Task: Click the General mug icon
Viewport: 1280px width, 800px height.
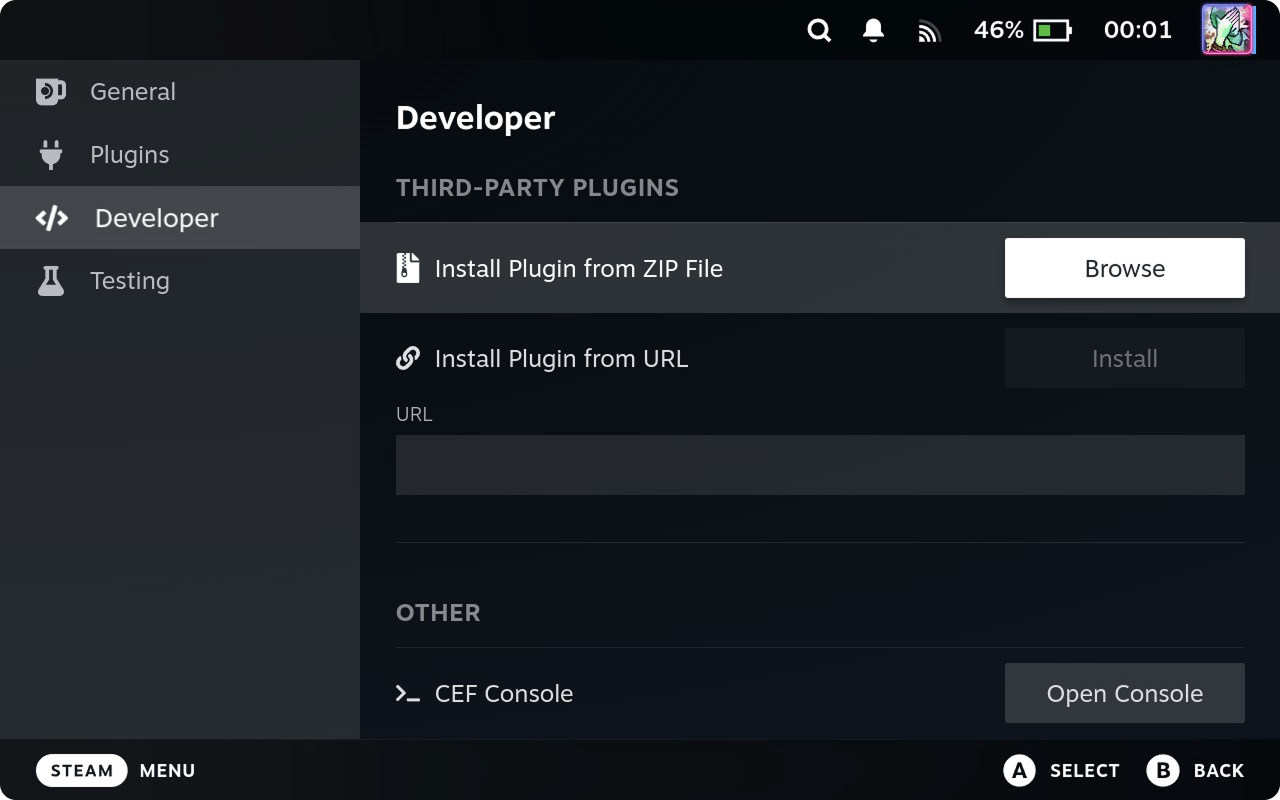Action: [x=50, y=92]
